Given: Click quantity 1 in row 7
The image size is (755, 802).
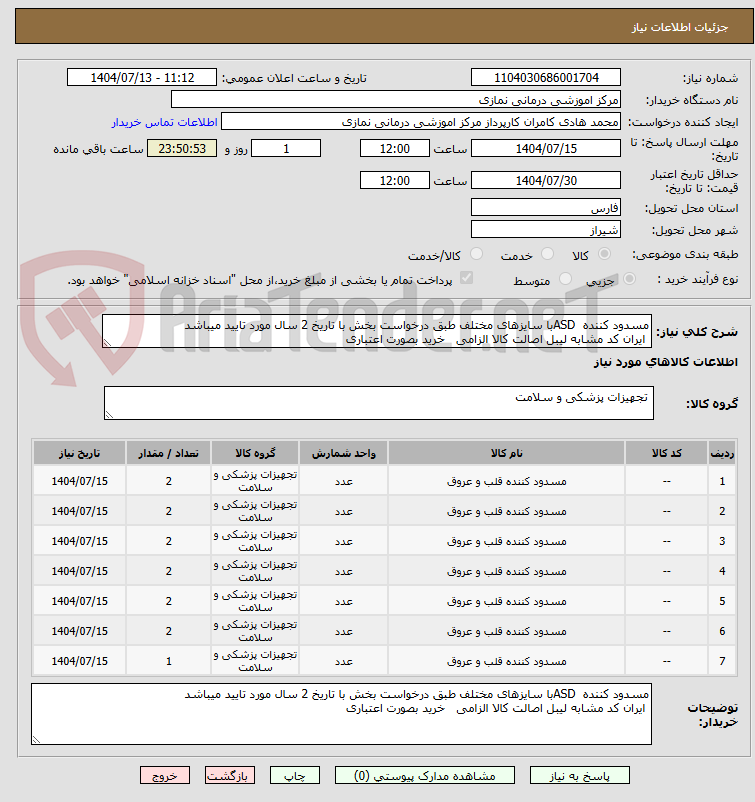Looking at the screenshot, I should tap(168, 661).
